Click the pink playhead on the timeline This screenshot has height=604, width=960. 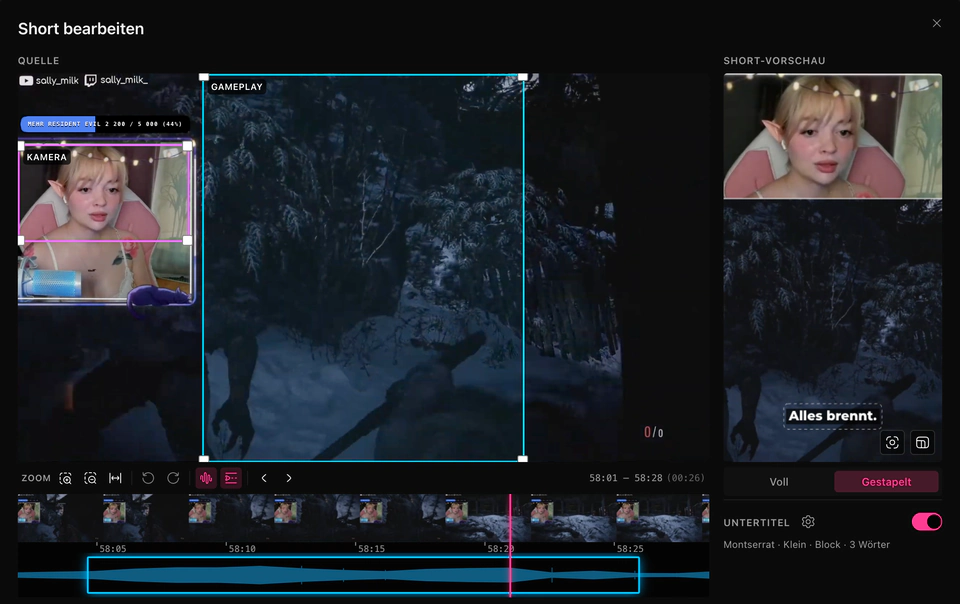(x=510, y=545)
